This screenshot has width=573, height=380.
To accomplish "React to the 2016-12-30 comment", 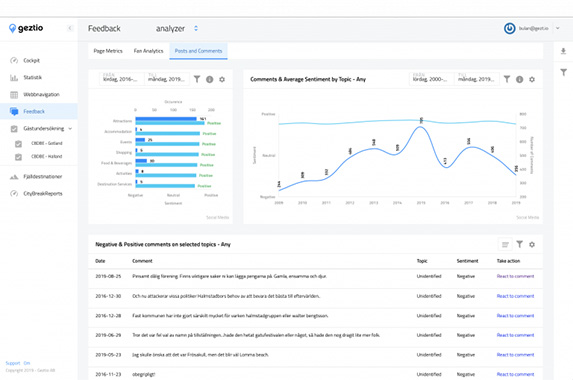I will point(515,296).
